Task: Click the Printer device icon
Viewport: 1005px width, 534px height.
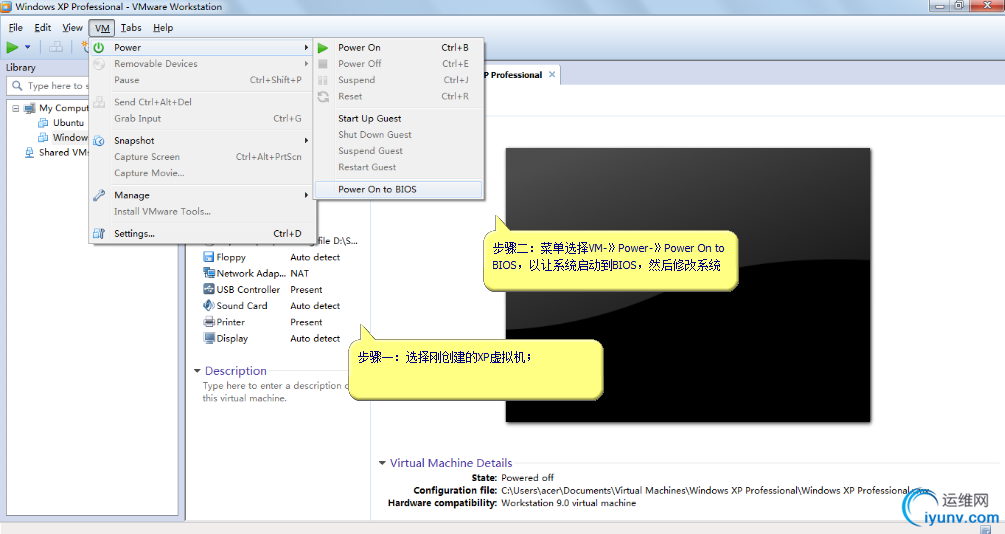Action: tap(208, 322)
